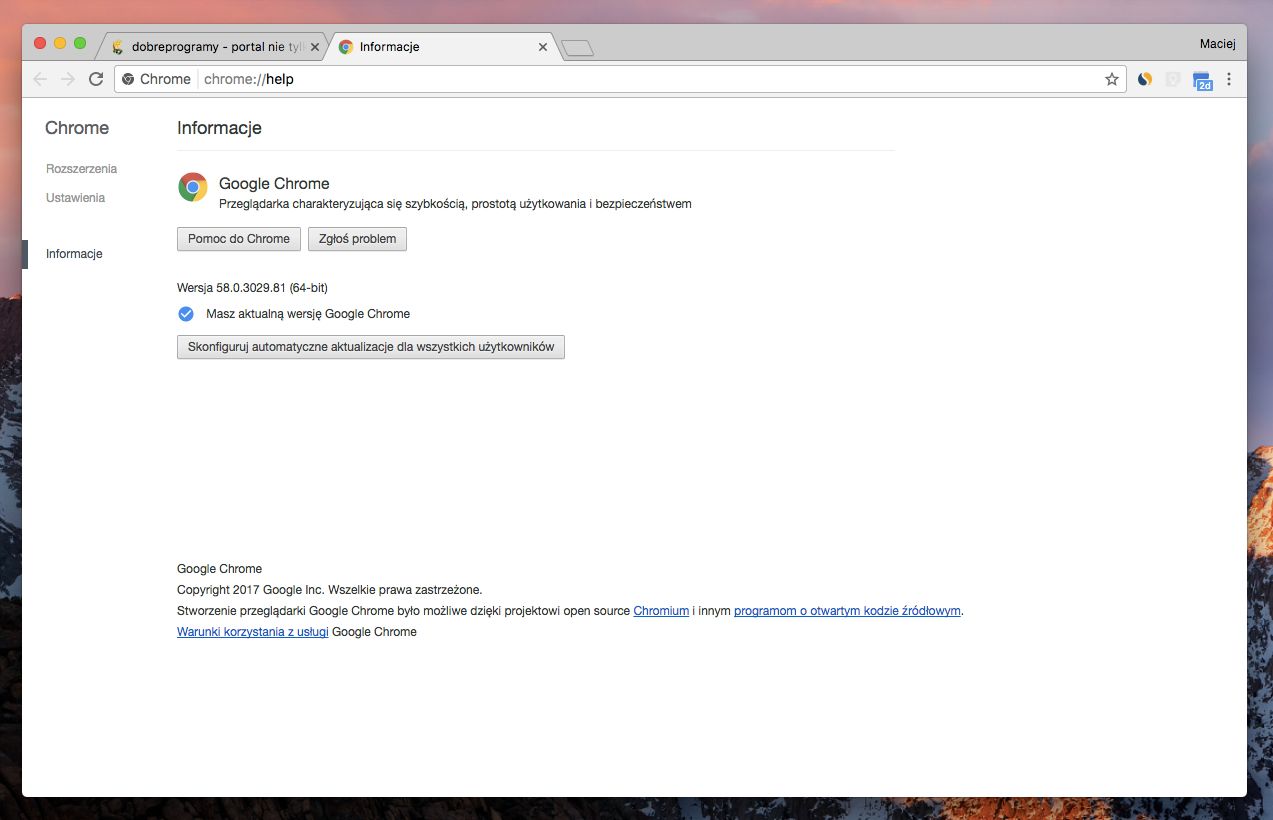The image size is (1273, 820).
Task: Reload the current page
Action: pos(96,79)
